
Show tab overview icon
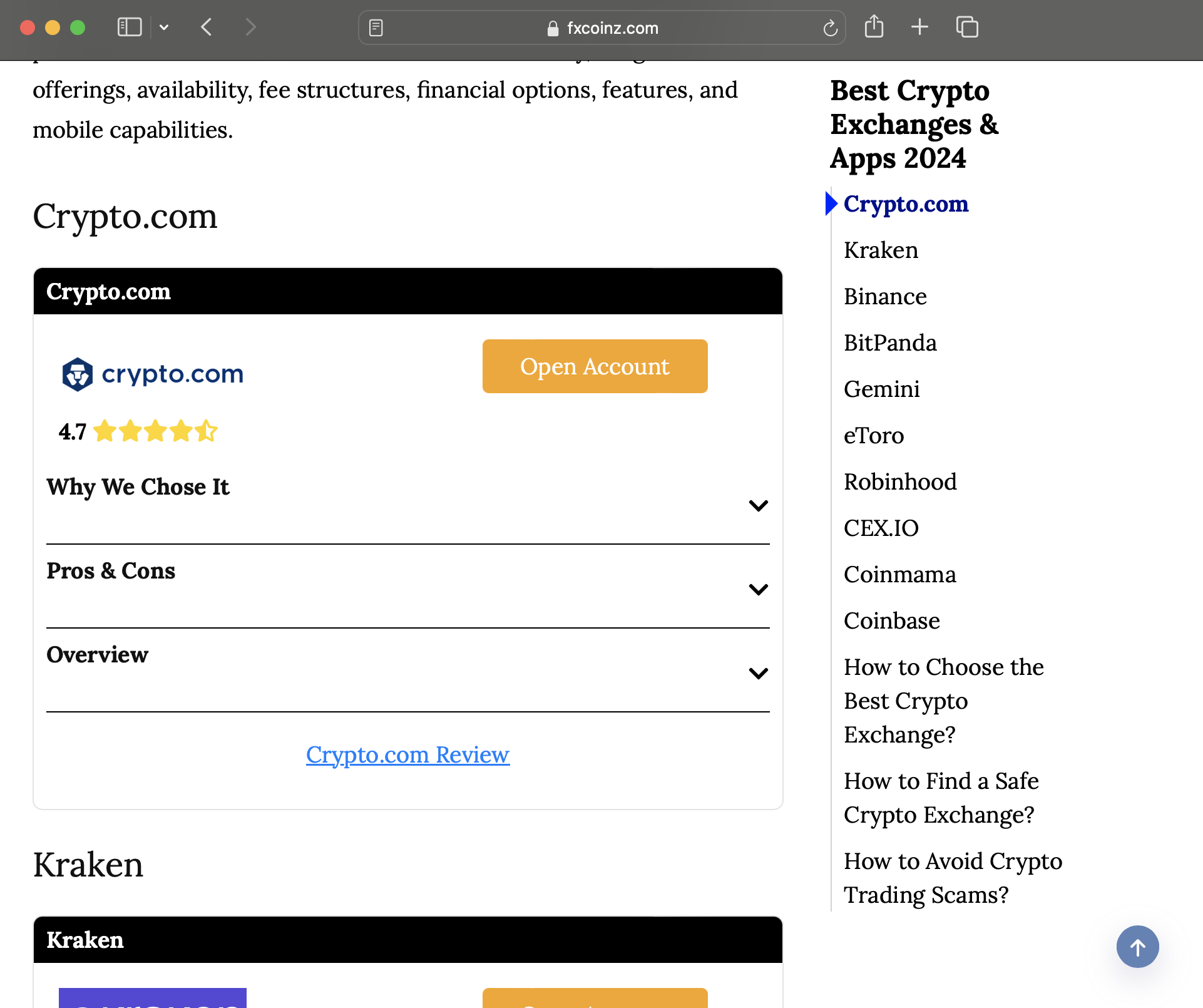[967, 27]
